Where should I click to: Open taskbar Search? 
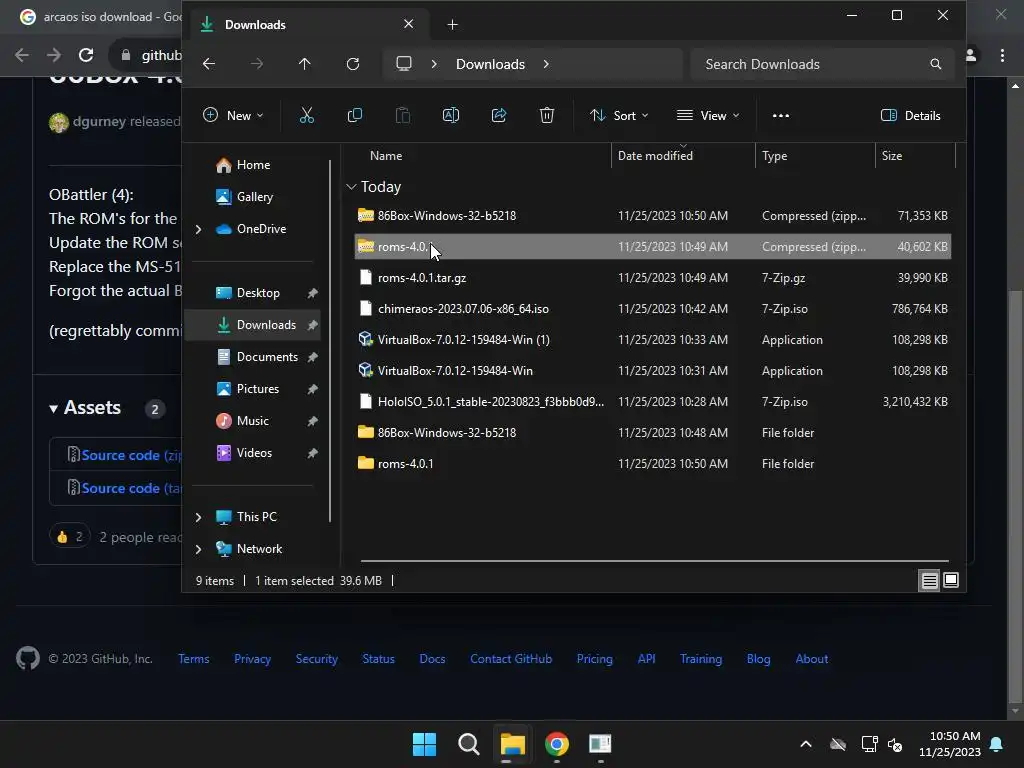pyautogui.click(x=468, y=744)
